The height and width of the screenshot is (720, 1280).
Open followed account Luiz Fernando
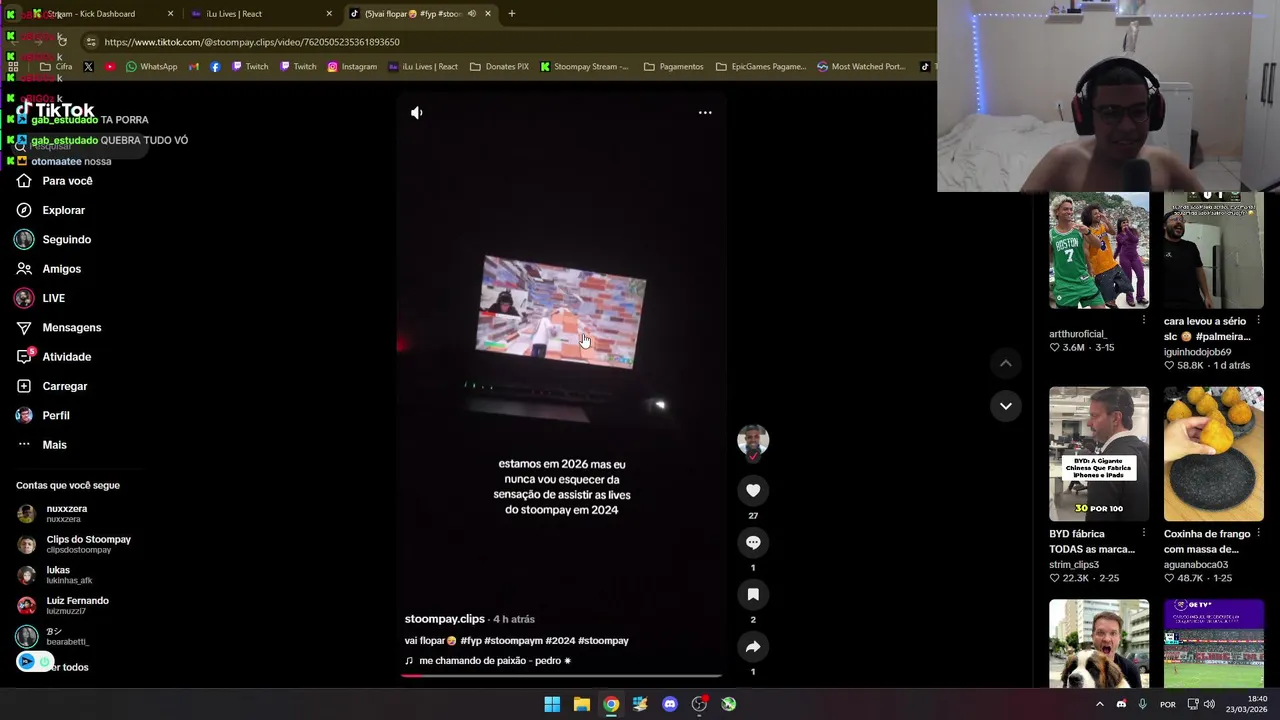(77, 605)
